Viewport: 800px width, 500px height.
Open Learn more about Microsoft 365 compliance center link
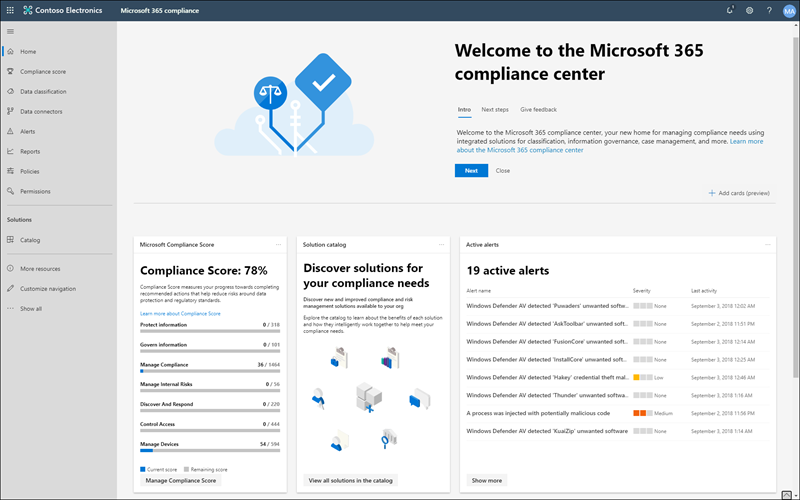[x=610, y=146]
